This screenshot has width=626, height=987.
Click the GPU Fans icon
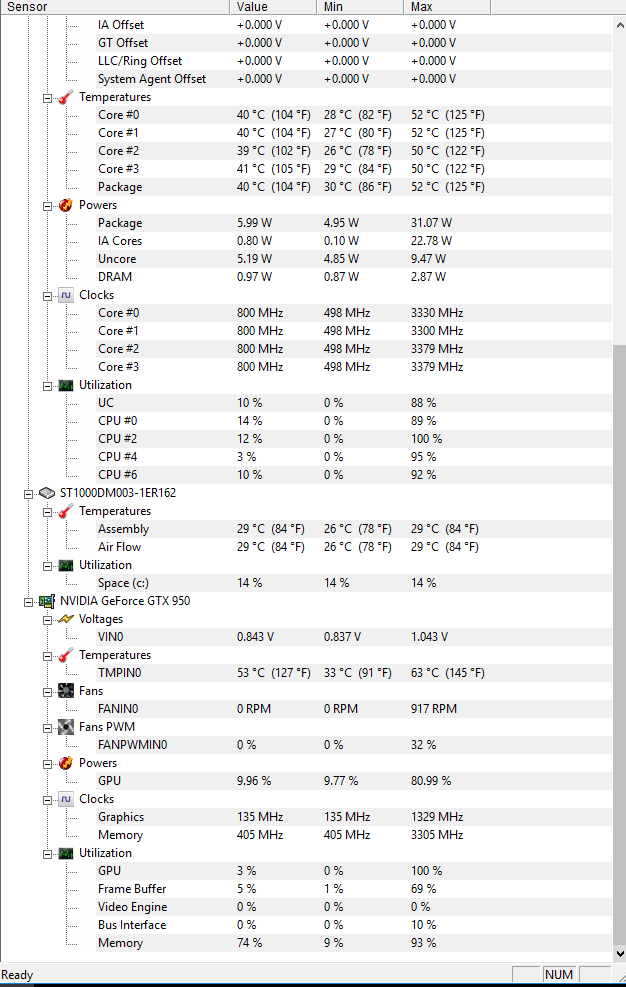pyautogui.click(x=65, y=691)
